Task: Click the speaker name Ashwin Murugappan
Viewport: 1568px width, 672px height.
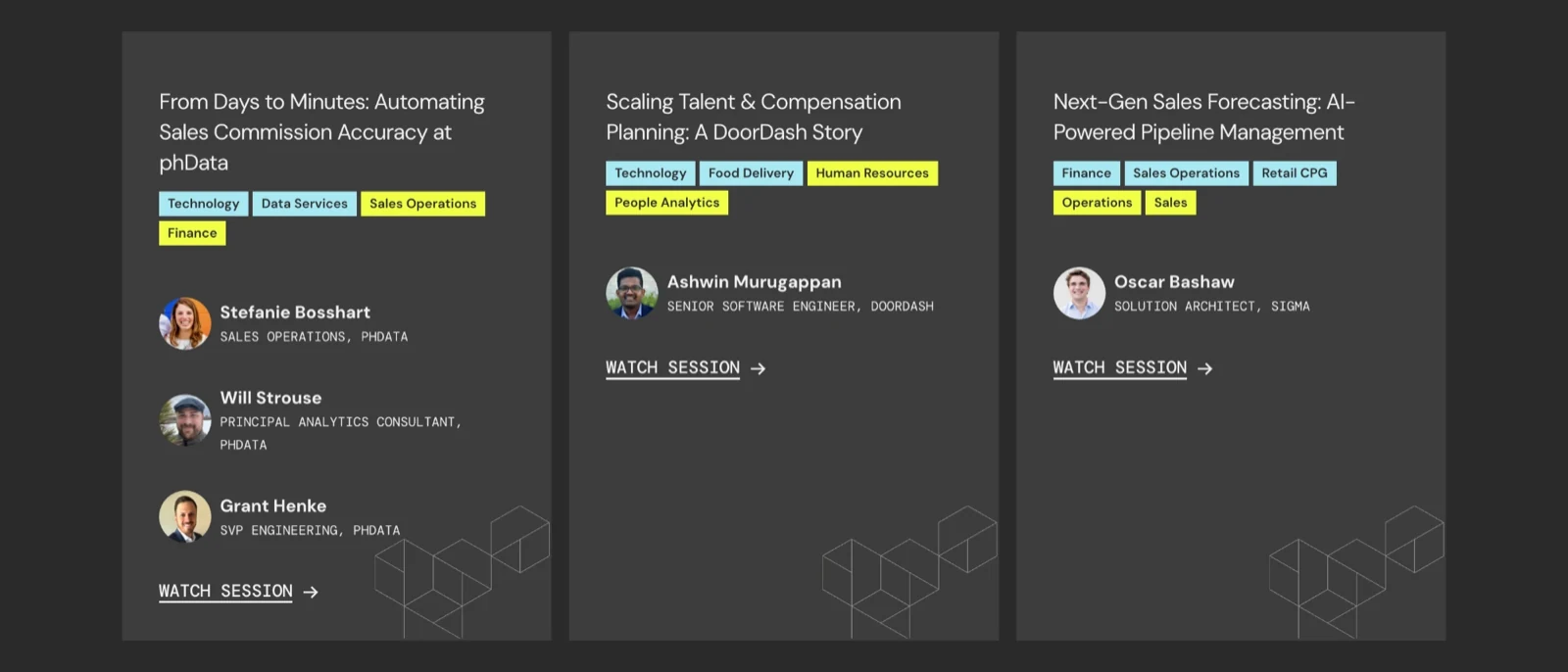Action: point(755,282)
